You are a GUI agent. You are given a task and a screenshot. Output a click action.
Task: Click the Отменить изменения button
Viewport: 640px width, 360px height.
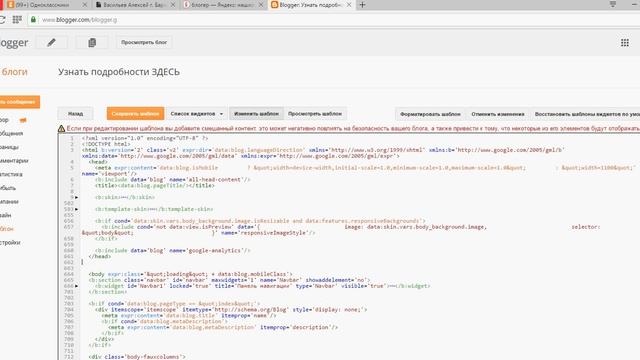[498, 114]
